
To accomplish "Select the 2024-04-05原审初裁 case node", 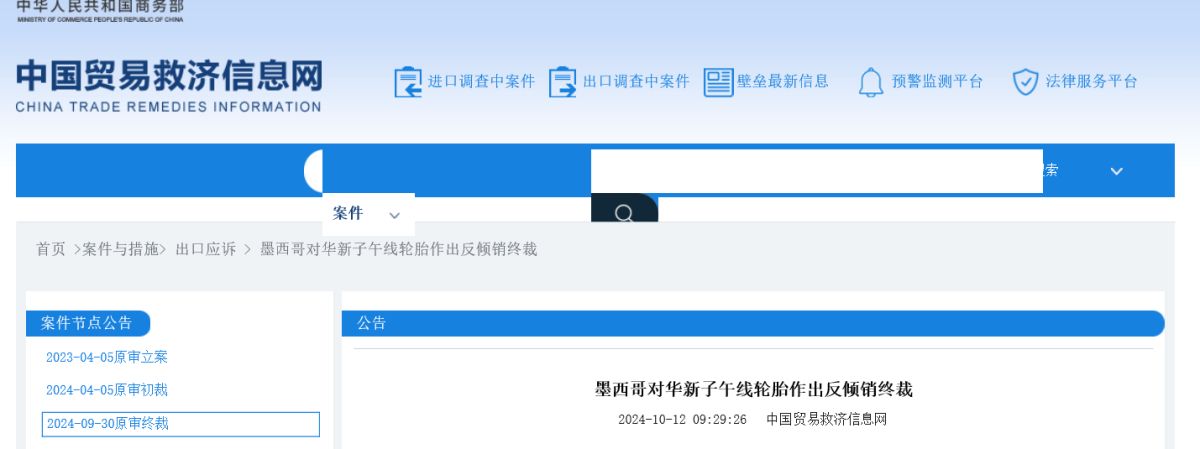I will point(107,390).
